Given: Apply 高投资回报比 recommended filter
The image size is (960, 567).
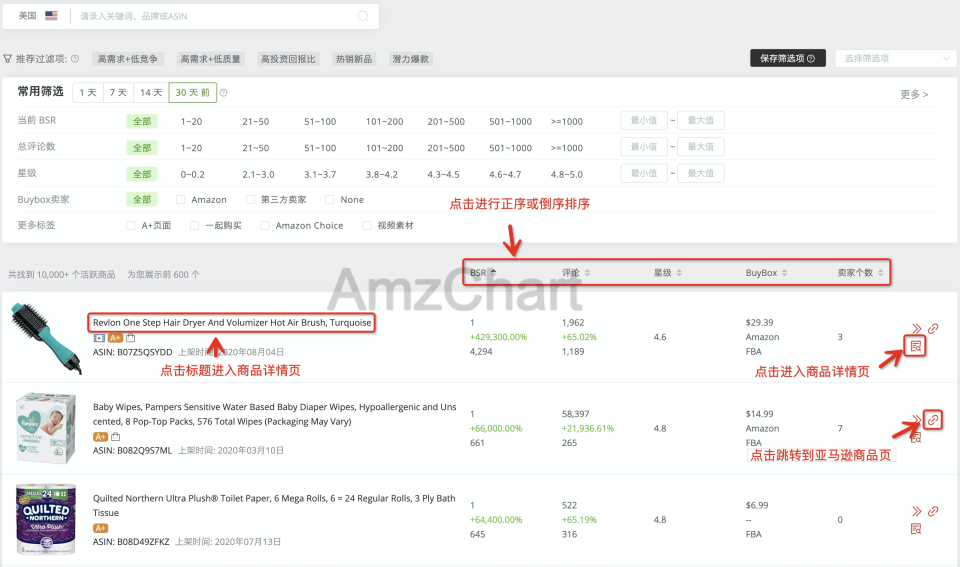Looking at the screenshot, I should (288, 59).
